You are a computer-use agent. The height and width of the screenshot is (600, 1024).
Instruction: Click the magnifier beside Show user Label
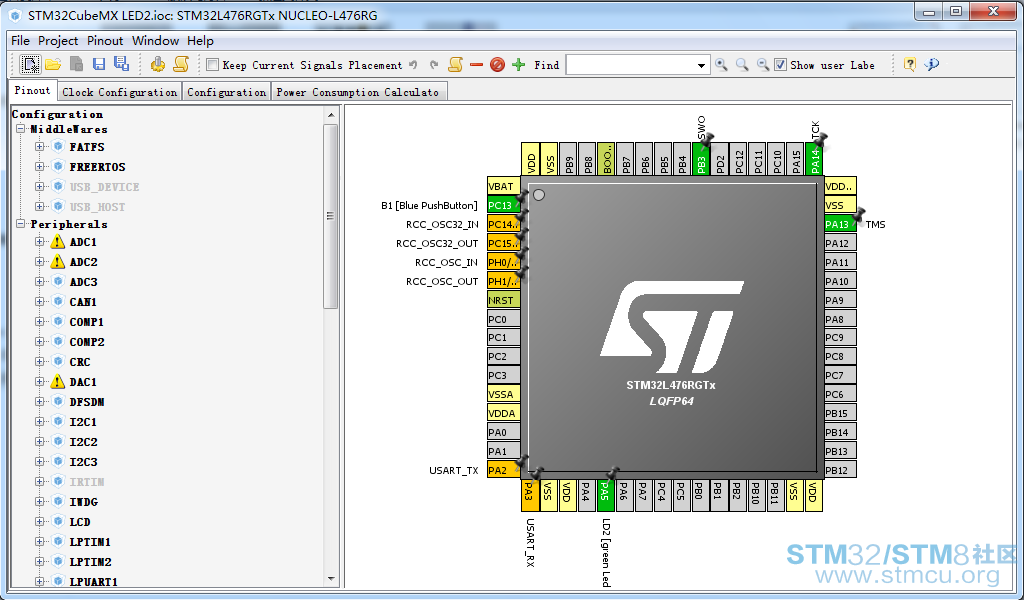(762, 65)
